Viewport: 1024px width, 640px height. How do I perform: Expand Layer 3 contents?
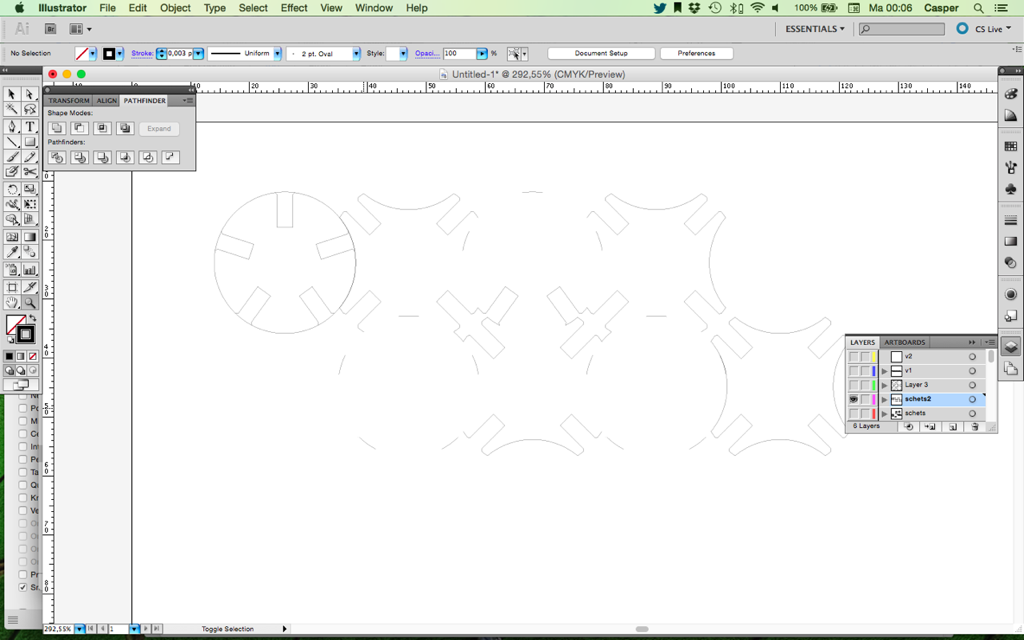pos(885,385)
